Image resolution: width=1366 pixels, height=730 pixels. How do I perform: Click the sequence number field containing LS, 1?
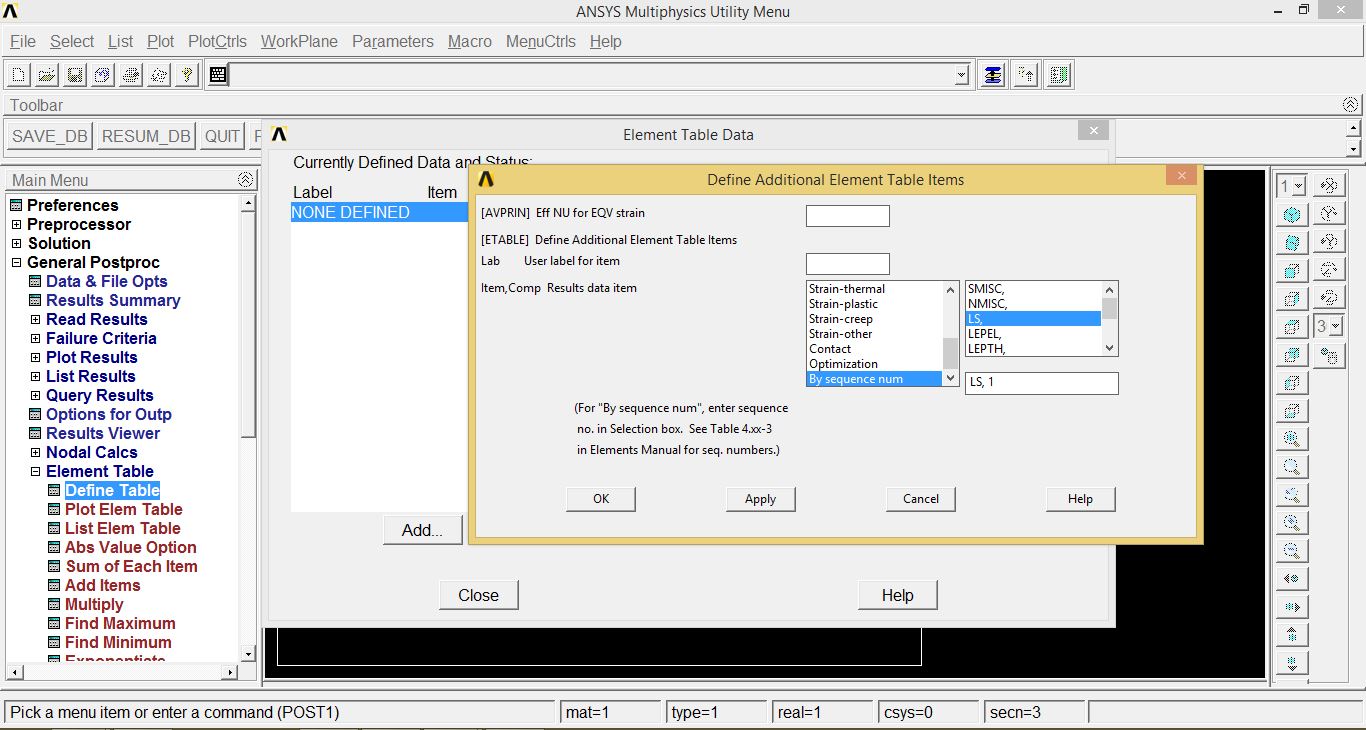[x=1041, y=383]
